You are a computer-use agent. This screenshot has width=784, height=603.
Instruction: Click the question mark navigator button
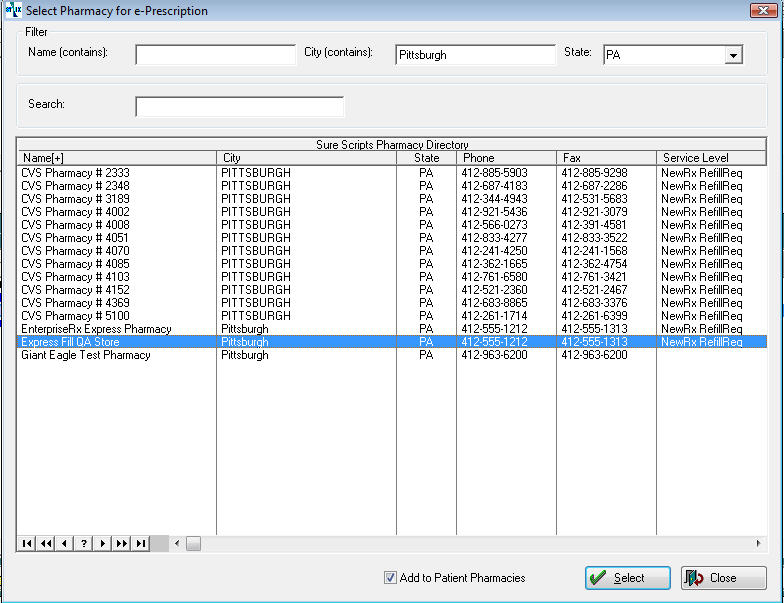[84, 544]
